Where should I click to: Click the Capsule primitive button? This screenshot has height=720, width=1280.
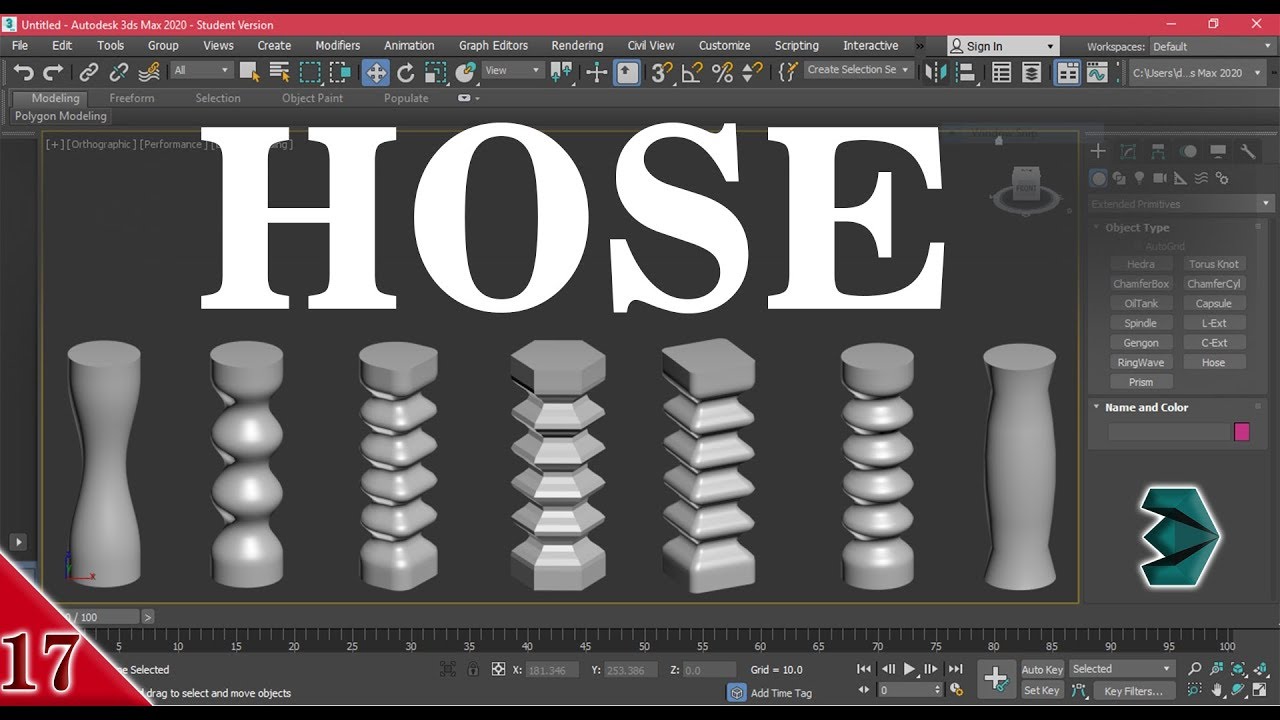(1213, 304)
